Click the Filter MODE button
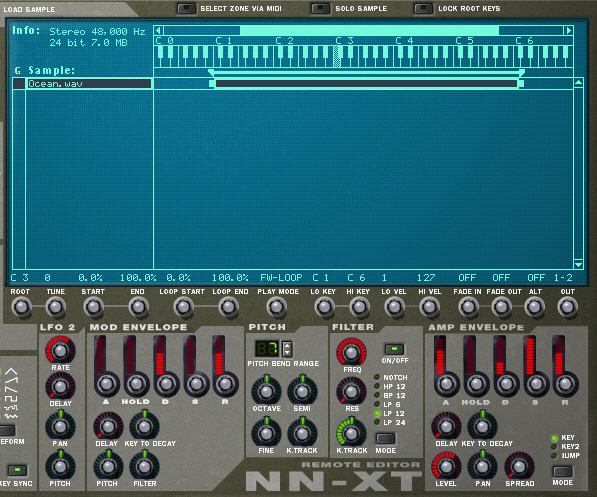Screen dimensions: 597x497 pos(386,439)
